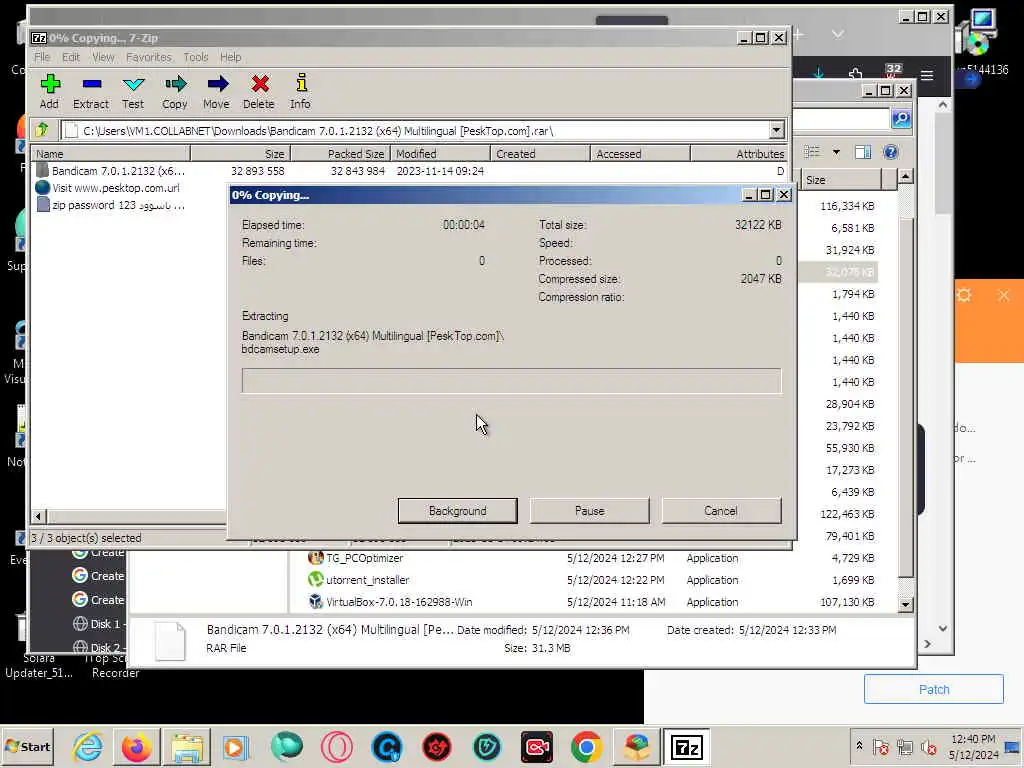Click the Explorer search magnifier icon
The width and height of the screenshot is (1024, 768).
pos(901,118)
